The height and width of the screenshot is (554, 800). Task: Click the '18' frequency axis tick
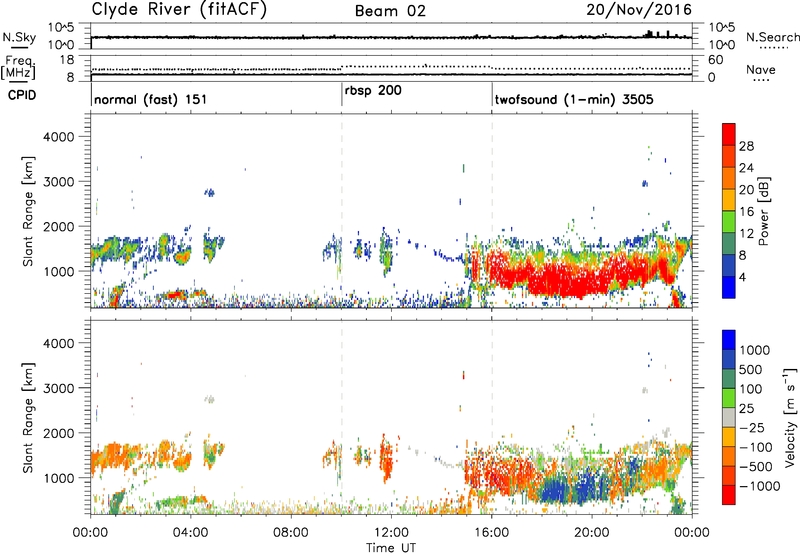67,60
